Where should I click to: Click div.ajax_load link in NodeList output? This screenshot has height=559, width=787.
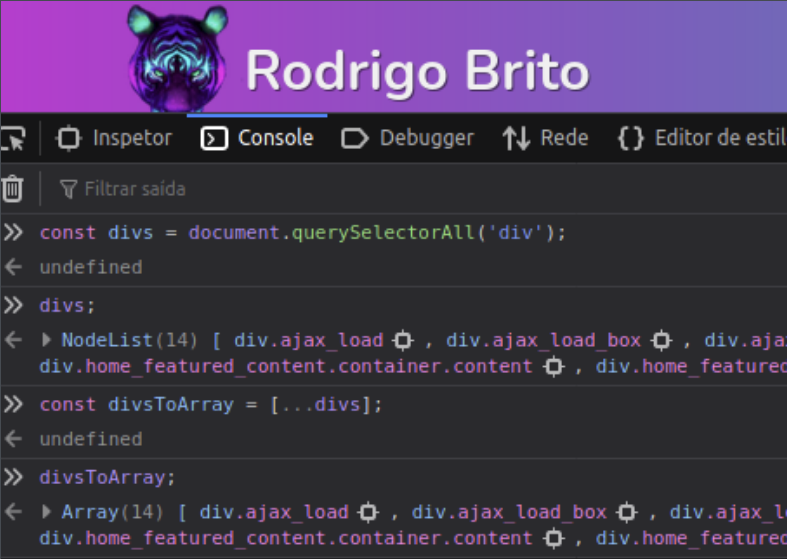point(308,340)
